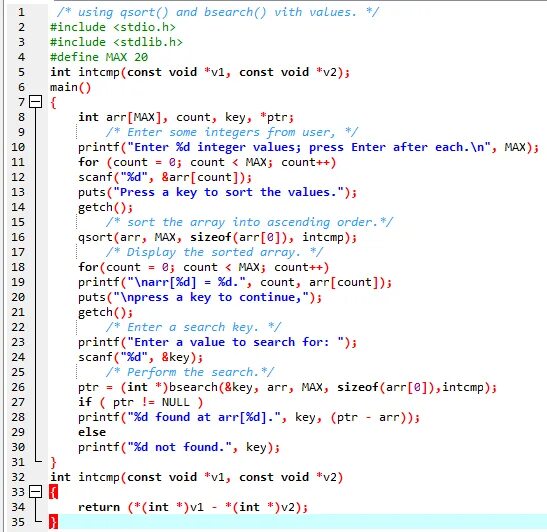The height and width of the screenshot is (532, 547).
Task: Click the '#define MAX 20' line
Action: click(99, 57)
